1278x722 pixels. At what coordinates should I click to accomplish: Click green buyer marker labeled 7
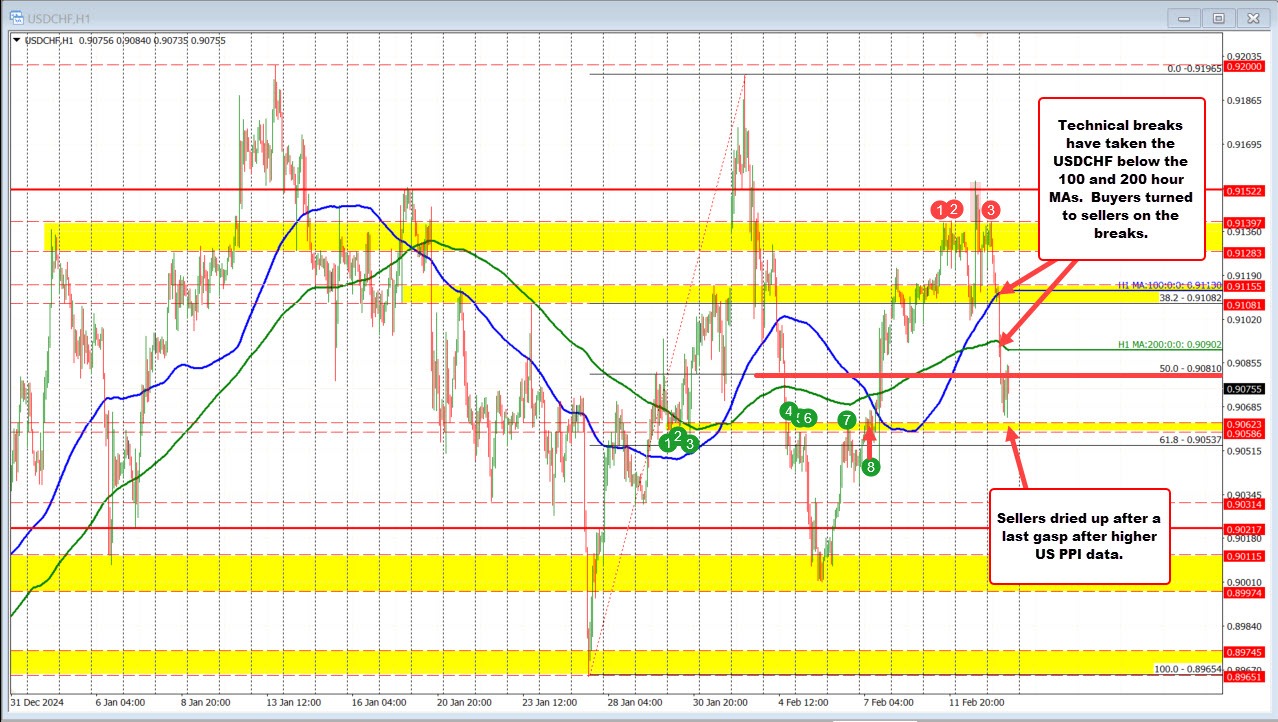pos(845,421)
